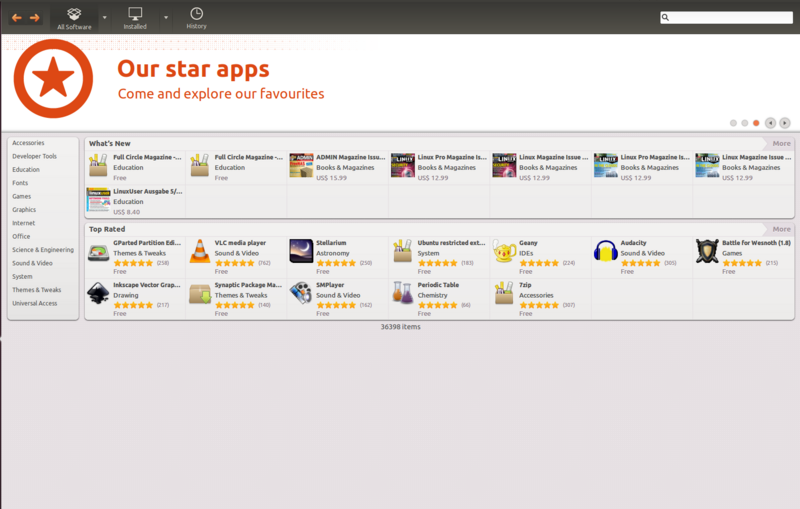Screen dimensions: 800x509
Task: Advance banner with the next arrow button
Action: point(785,123)
